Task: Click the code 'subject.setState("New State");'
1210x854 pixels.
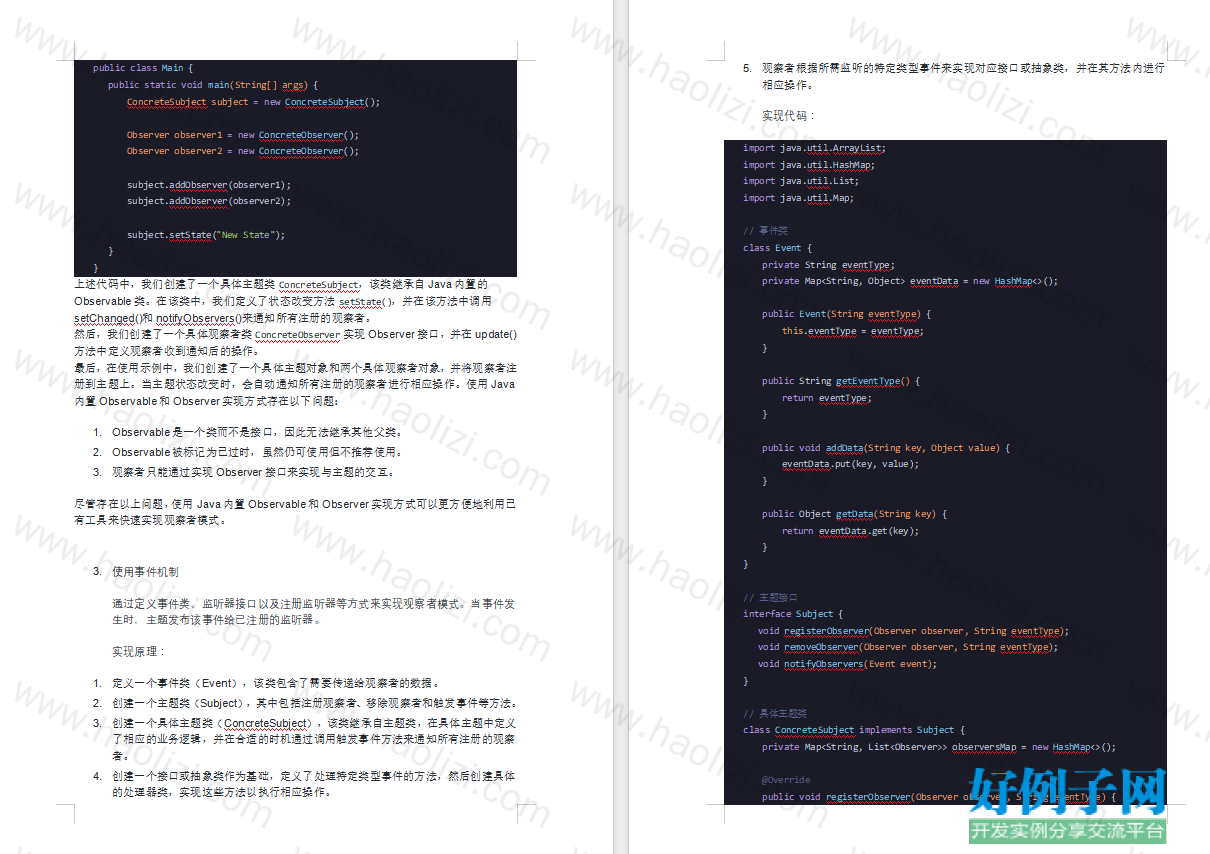Action: [x=206, y=235]
